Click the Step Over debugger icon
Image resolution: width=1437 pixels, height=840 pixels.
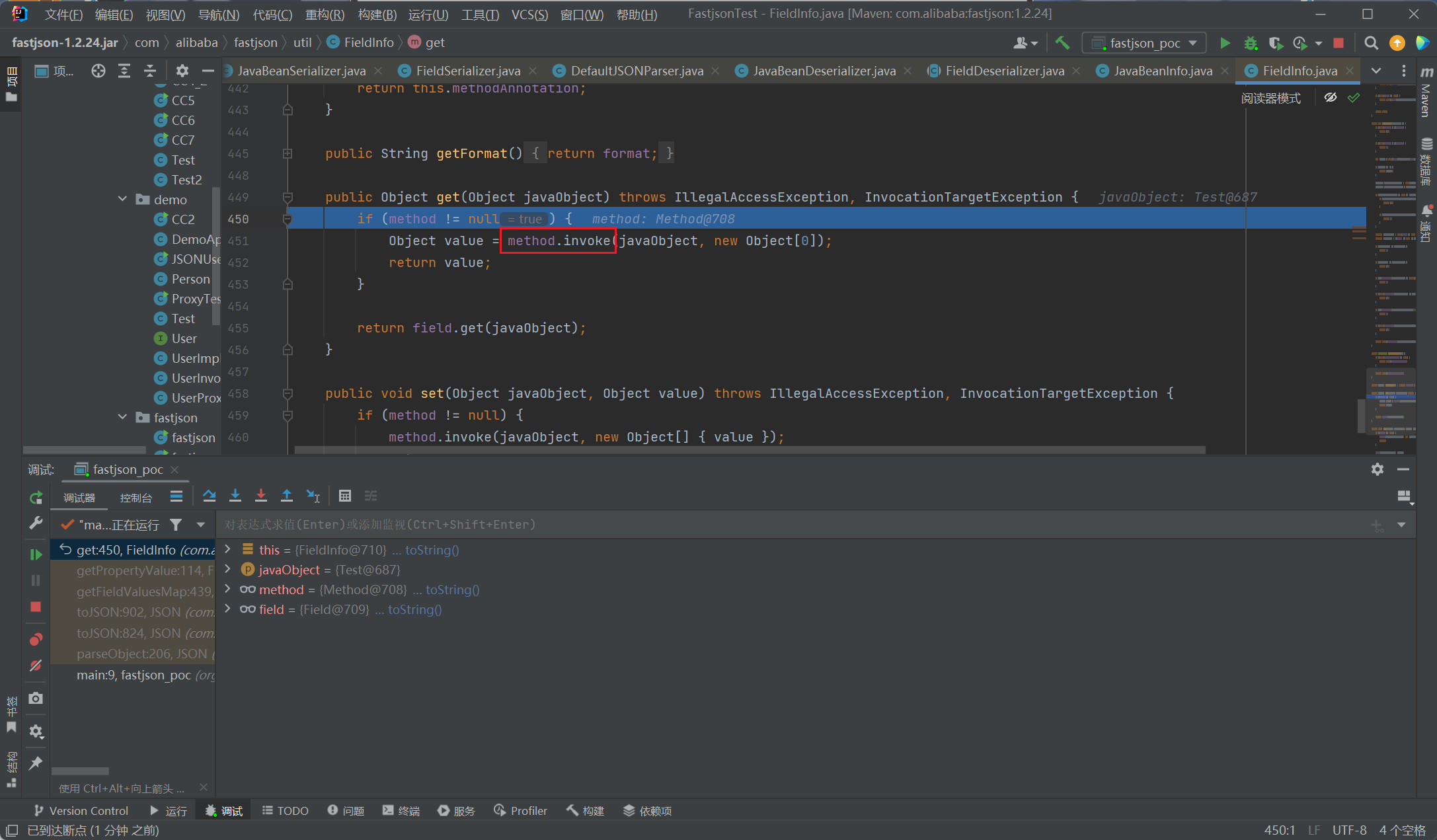tap(210, 496)
